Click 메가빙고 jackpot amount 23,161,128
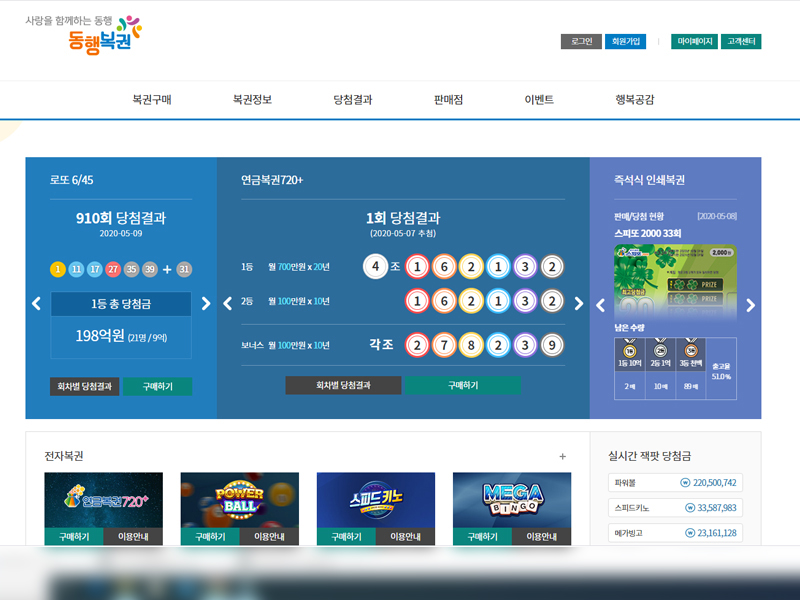 click(x=717, y=533)
